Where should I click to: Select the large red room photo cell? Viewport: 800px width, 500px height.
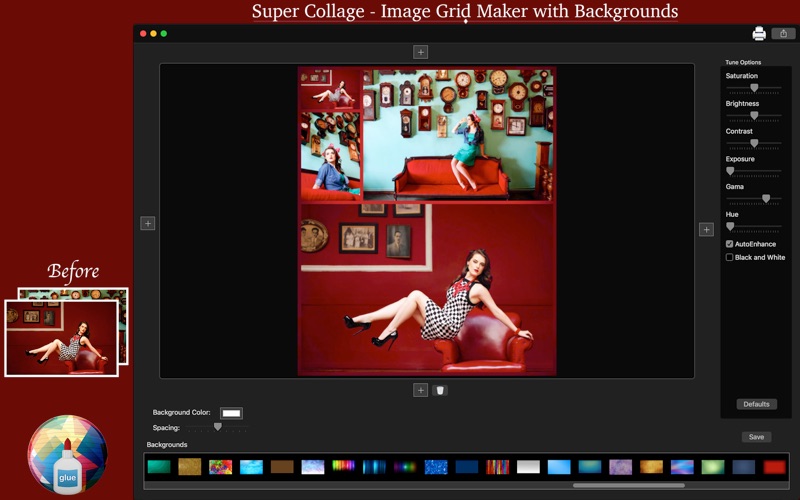427,289
